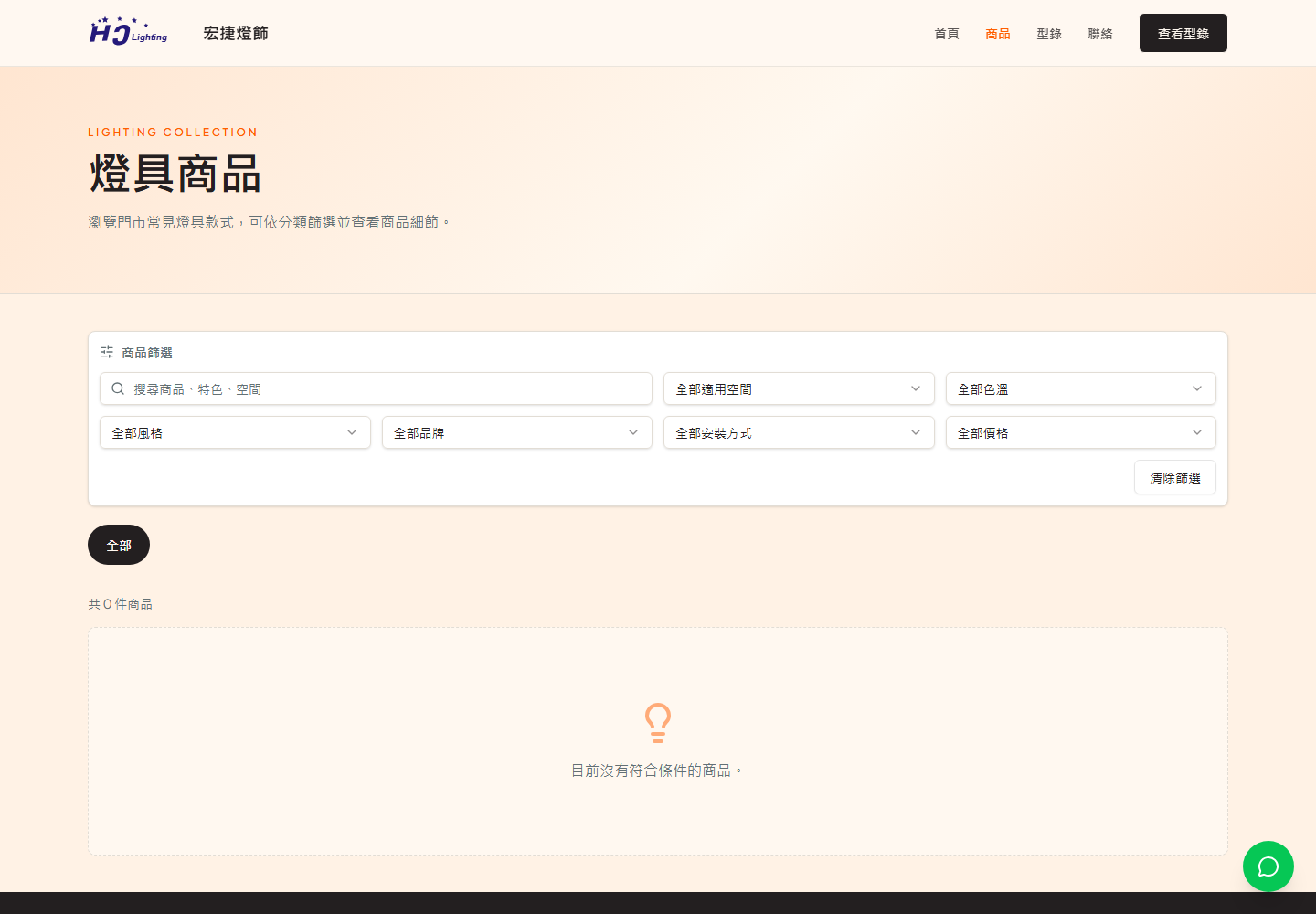Open the 型錄 navigation link

(1049, 34)
